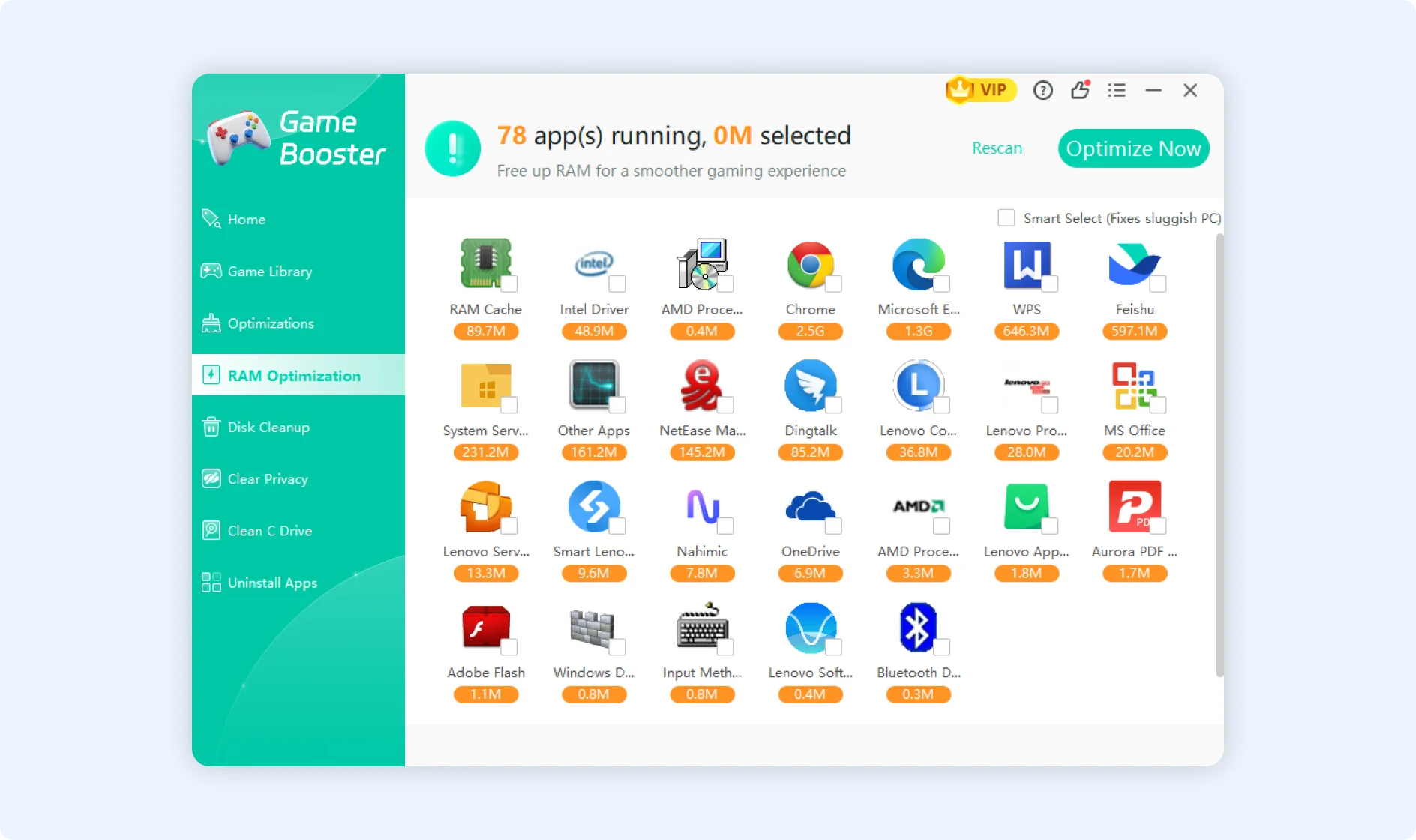Select the Other Apps monitor icon
The width and height of the screenshot is (1416, 840).
coord(593,385)
